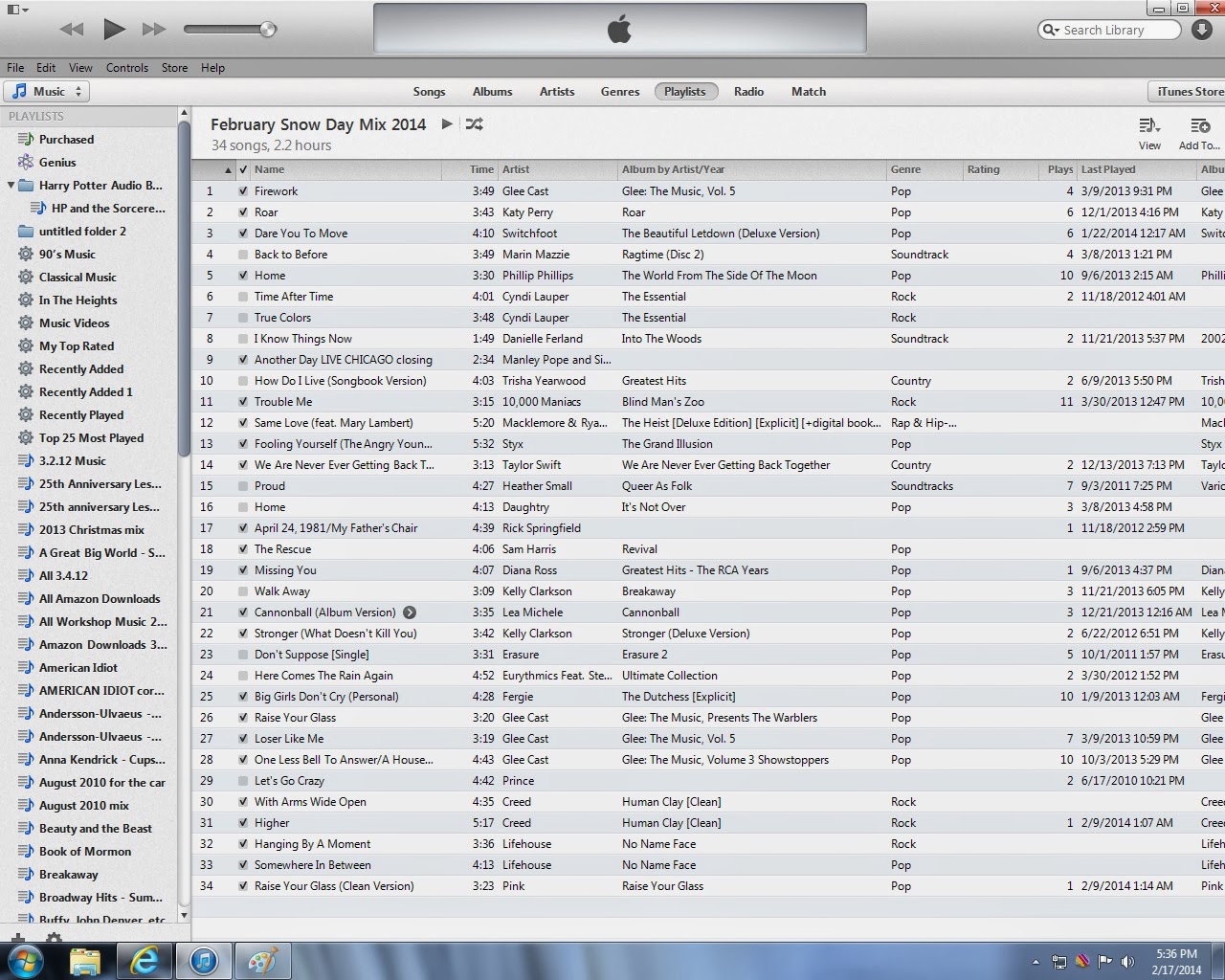Click arrow icon next to Cannonball song
This screenshot has height=980, width=1225.
click(x=410, y=612)
